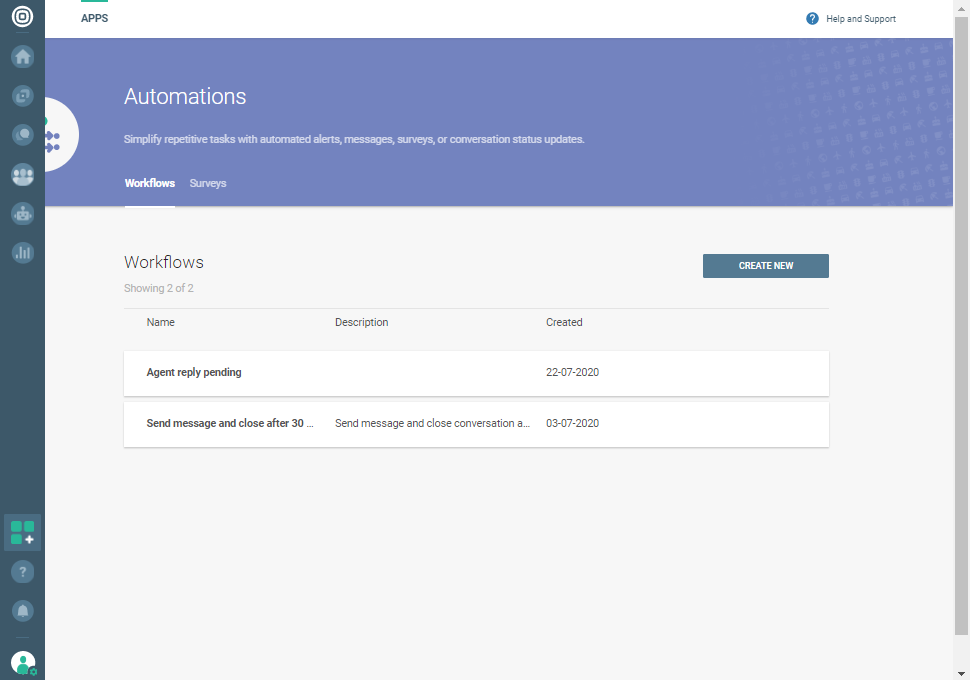Open the notifications bell icon
Image resolution: width=970 pixels, height=680 pixels.
[22, 610]
